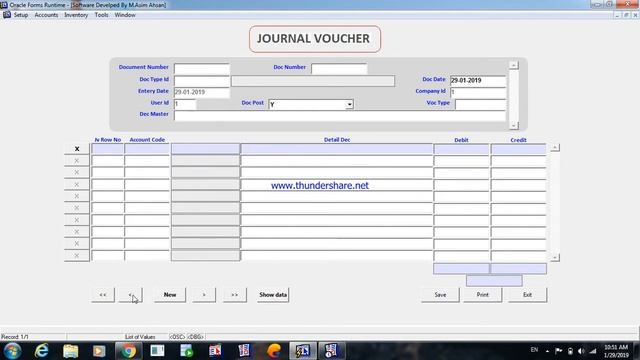Image resolution: width=640 pixels, height=360 pixels.
Task: Click the eighth row delete X button
Action: (x=77, y=232)
